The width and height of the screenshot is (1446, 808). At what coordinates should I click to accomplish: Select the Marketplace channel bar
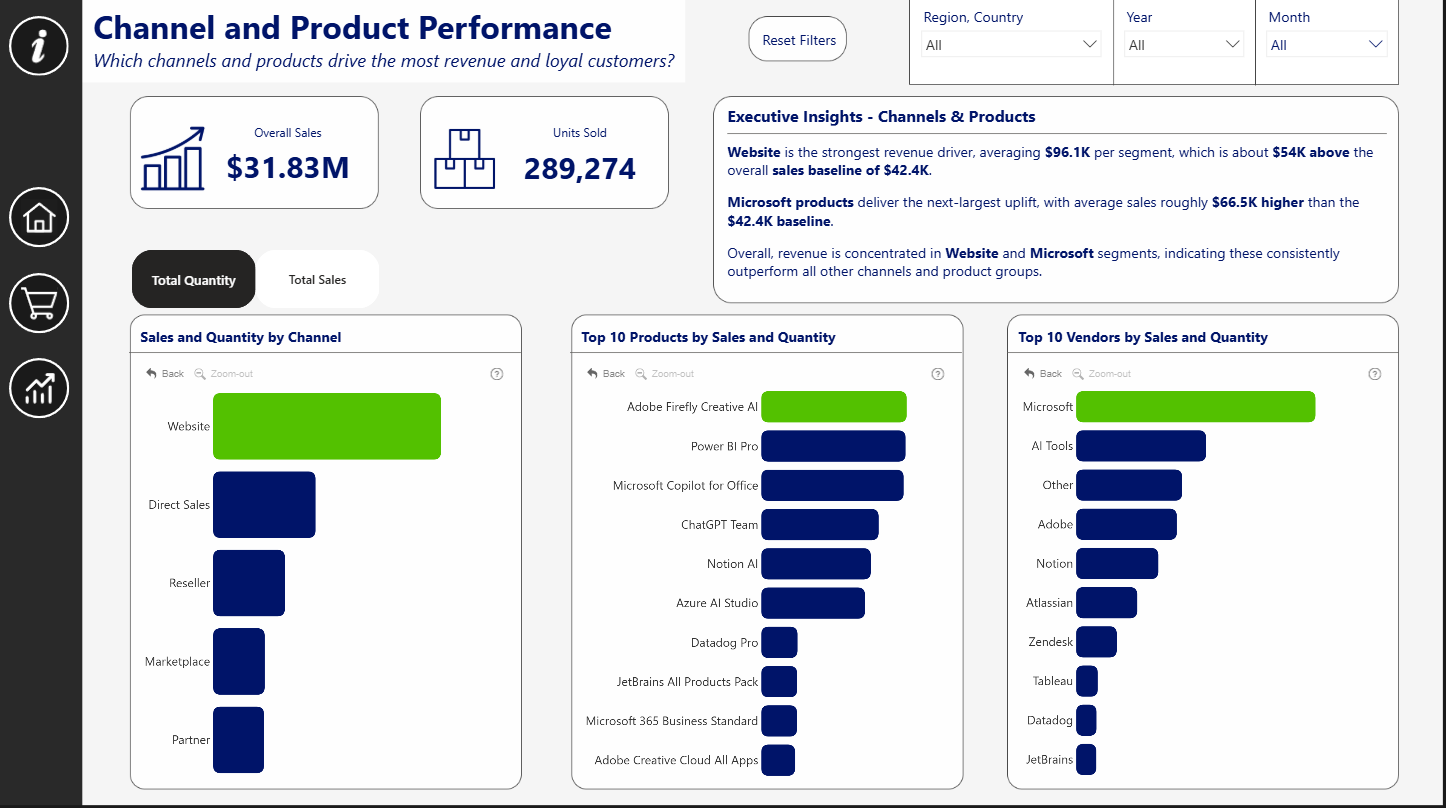coord(239,661)
